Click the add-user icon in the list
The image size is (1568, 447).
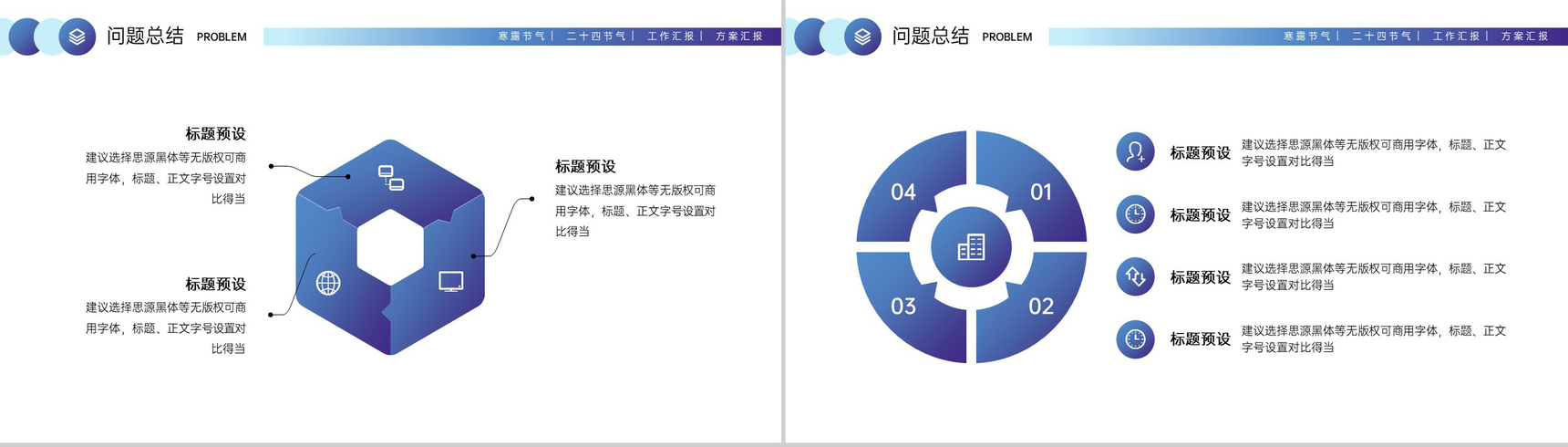tap(1135, 151)
